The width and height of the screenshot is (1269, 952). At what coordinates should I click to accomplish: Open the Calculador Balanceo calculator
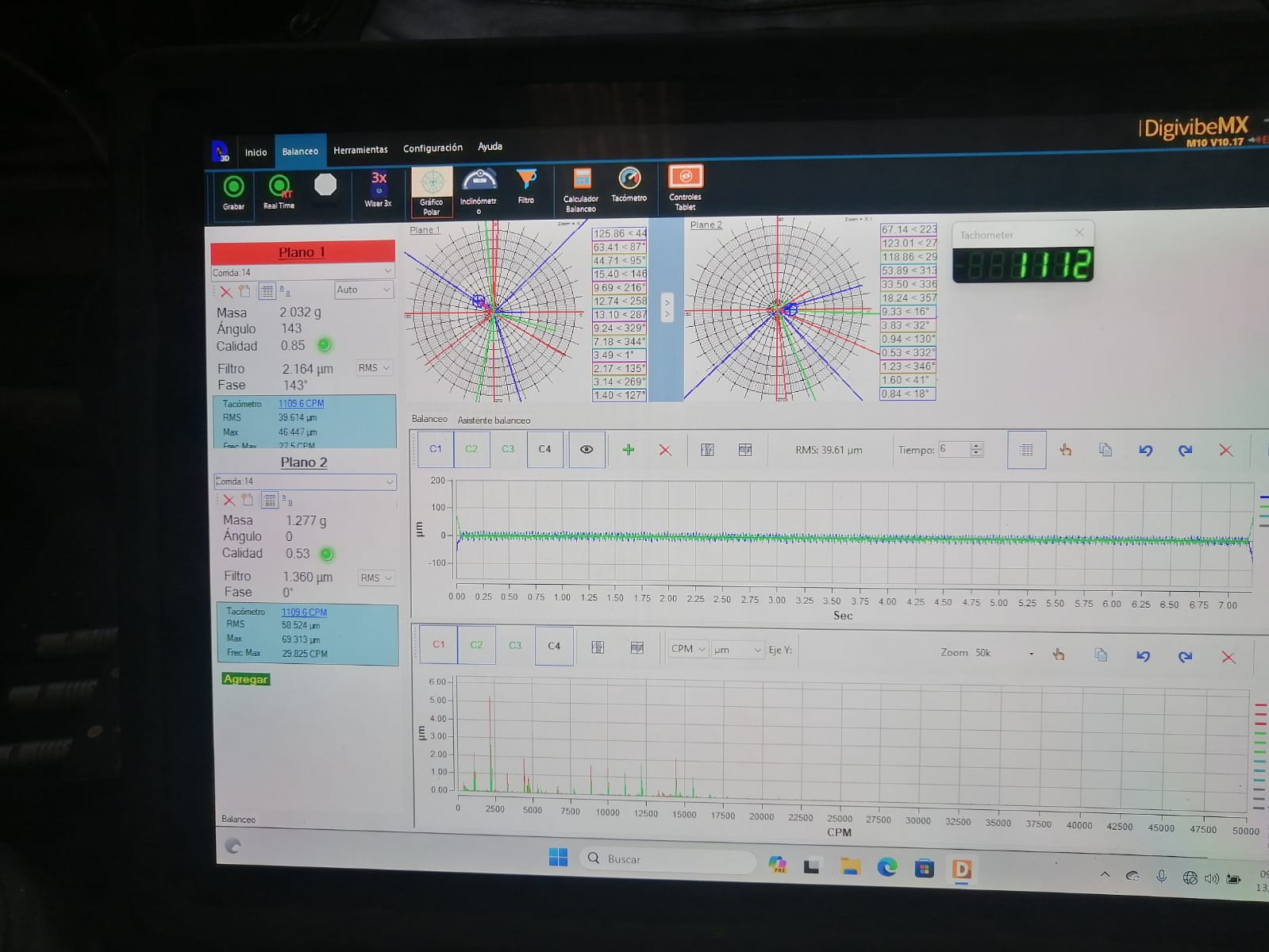581,190
